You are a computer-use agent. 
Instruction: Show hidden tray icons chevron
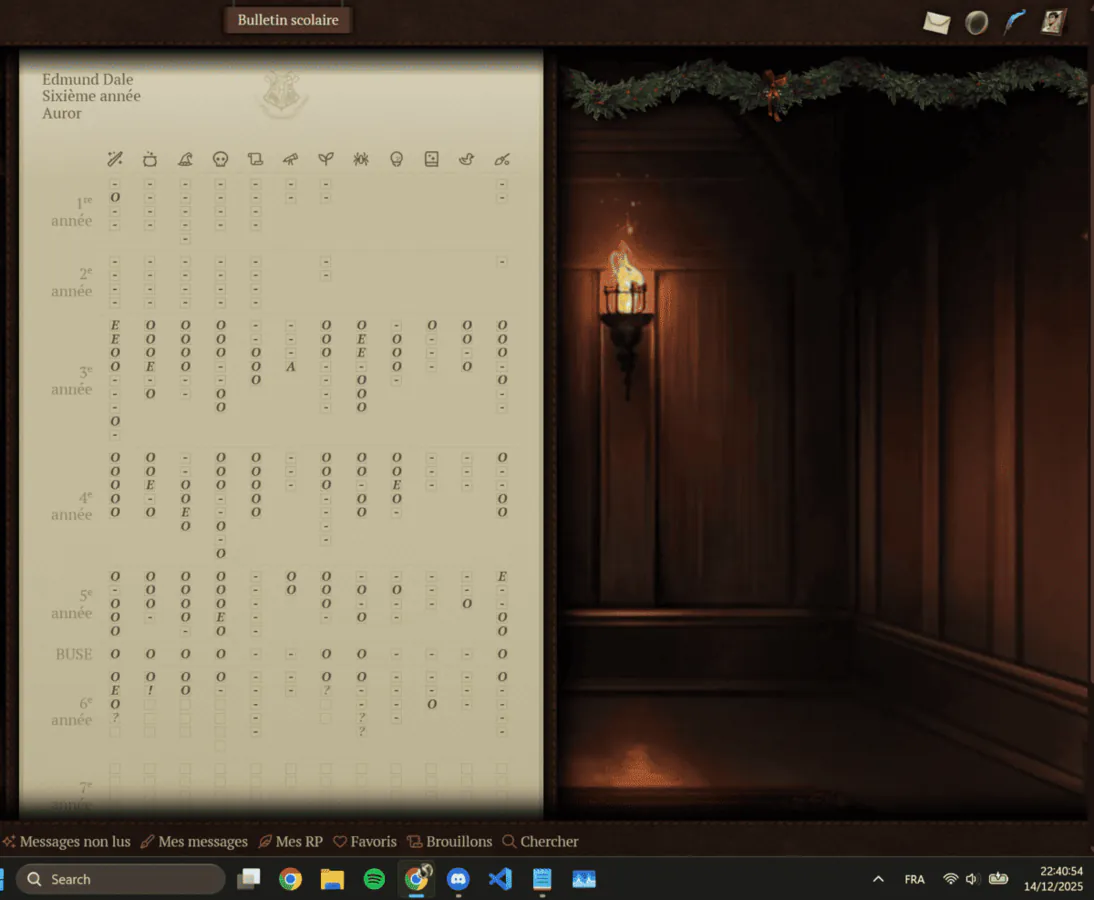878,879
